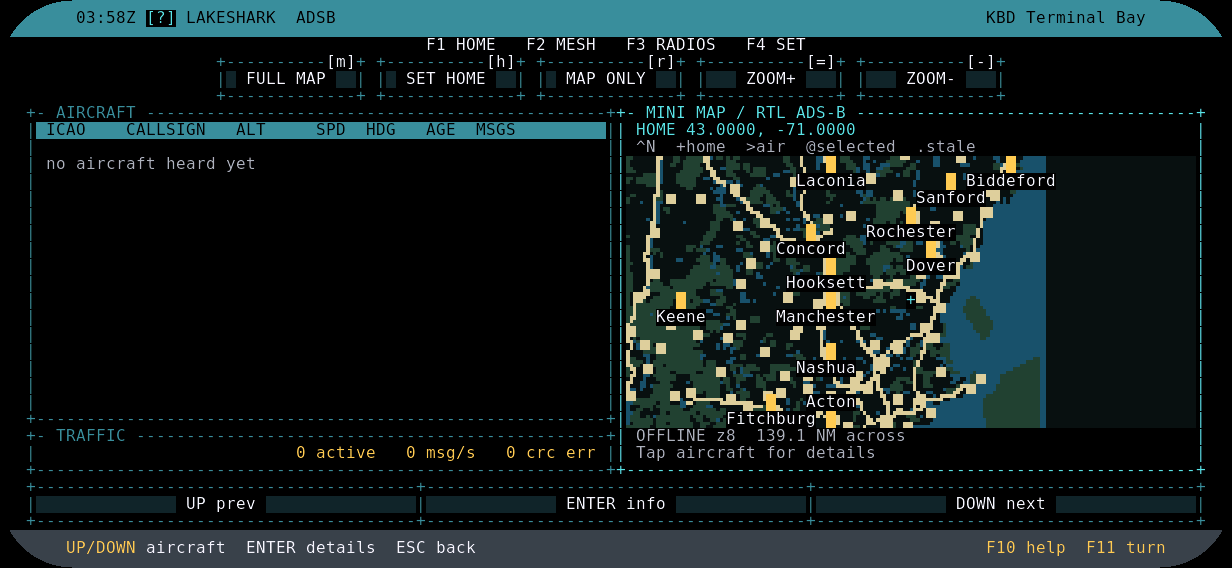Click the 'Tap aircraft for details' hint
Viewport: 1232px width, 568px height.
pyautogui.click(x=756, y=453)
